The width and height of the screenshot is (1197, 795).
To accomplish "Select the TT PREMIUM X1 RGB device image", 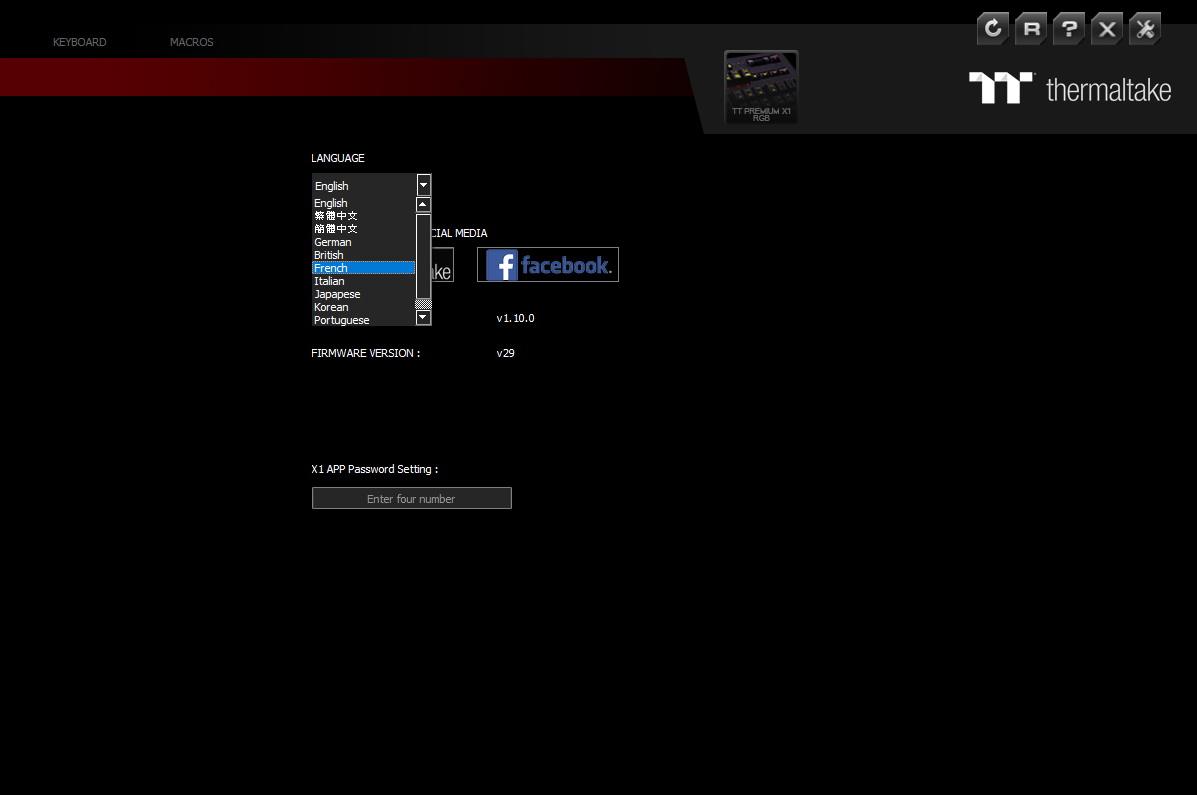I will pyautogui.click(x=761, y=87).
